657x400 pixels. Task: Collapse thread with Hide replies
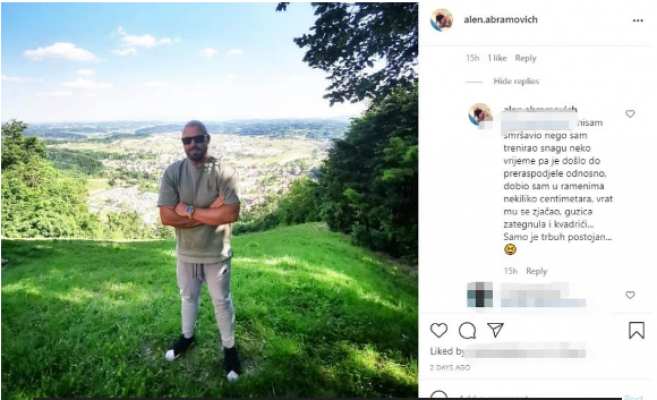[x=516, y=81]
